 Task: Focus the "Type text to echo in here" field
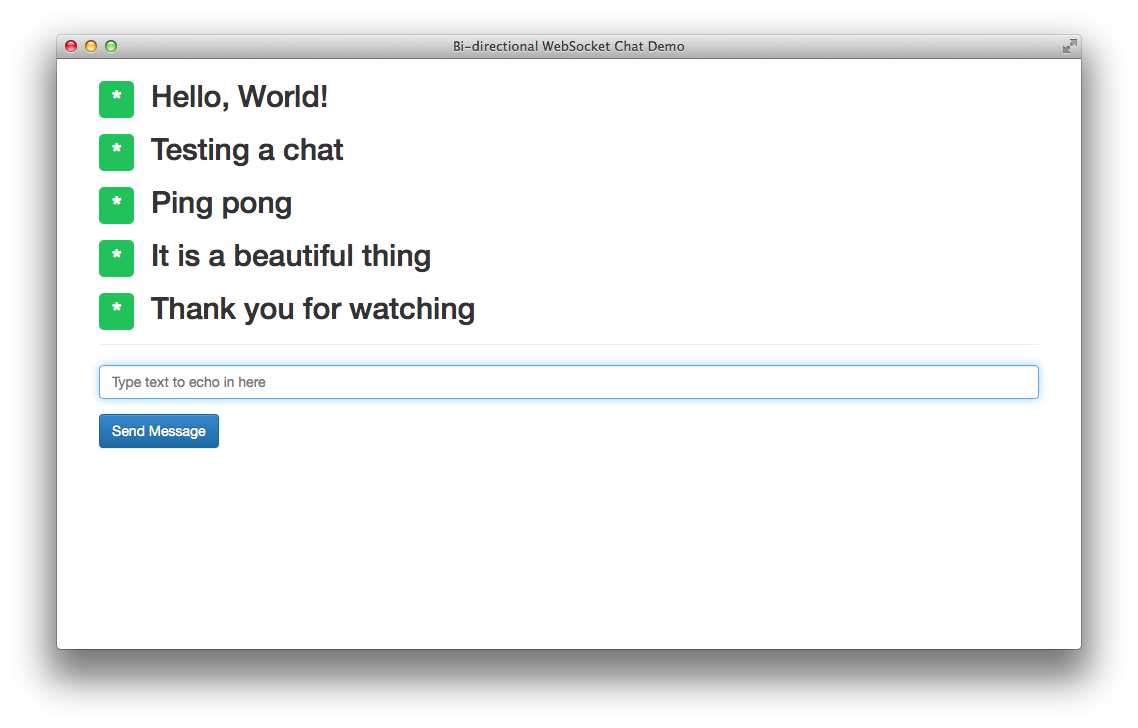[x=568, y=382]
